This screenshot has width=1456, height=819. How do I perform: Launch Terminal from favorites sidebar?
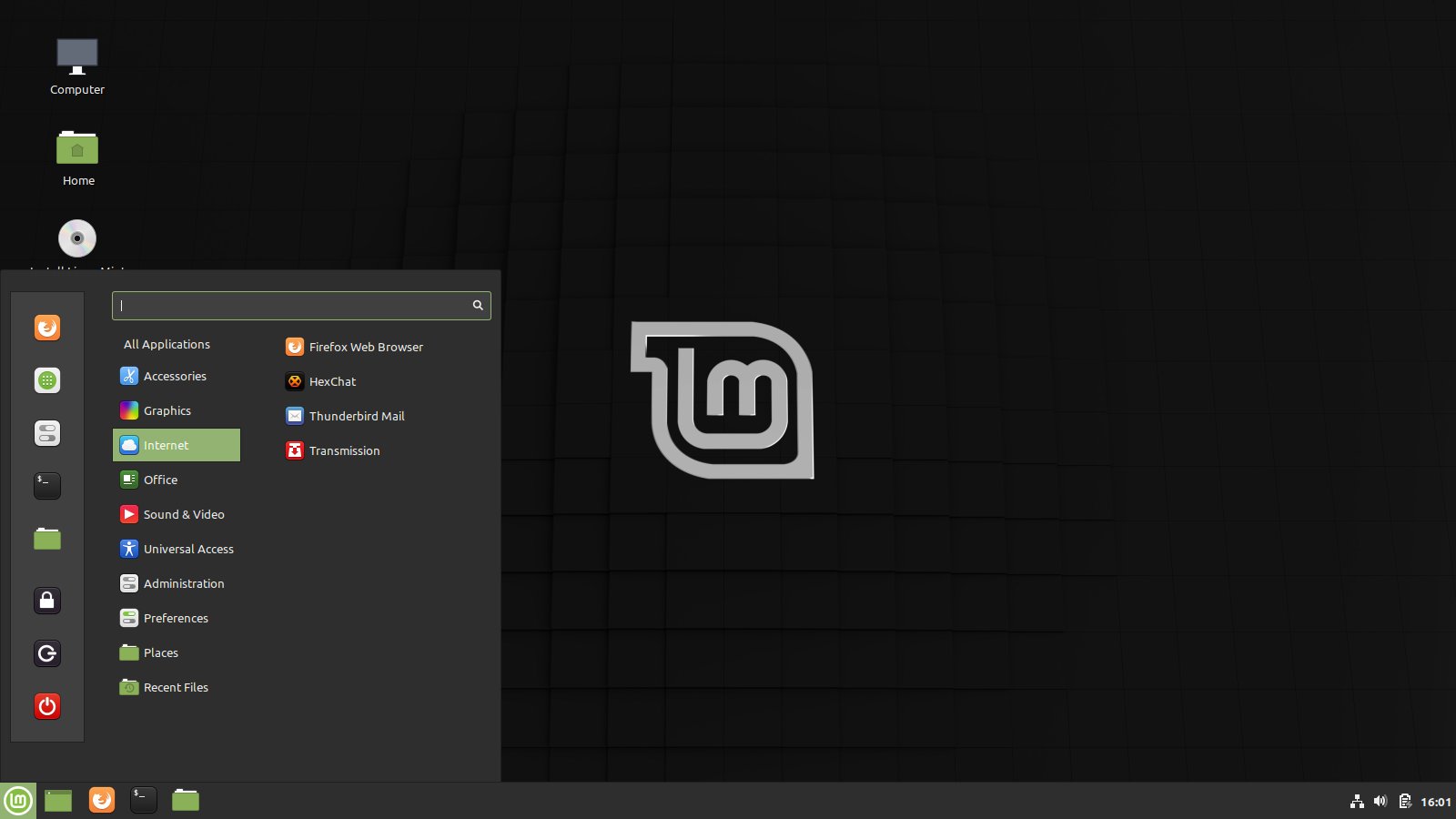pyautogui.click(x=47, y=486)
